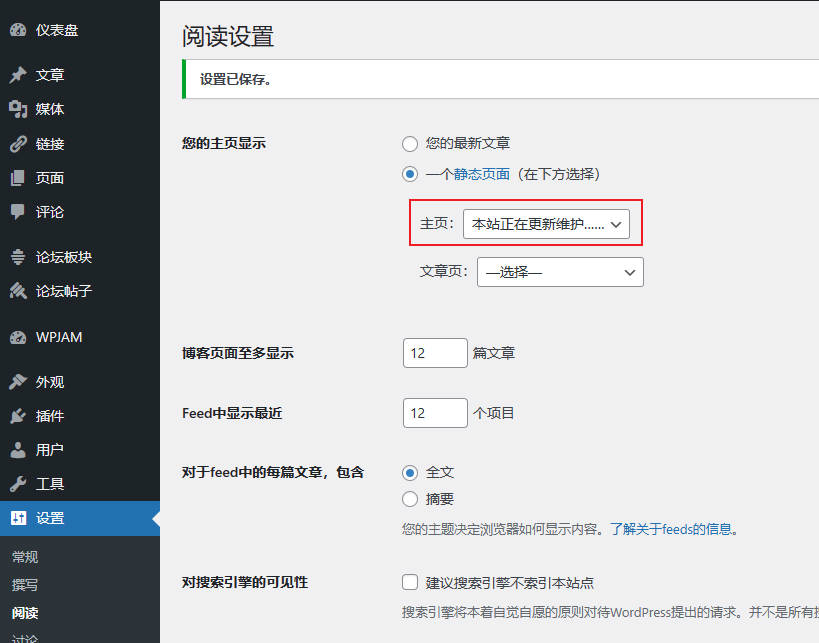Open Media via its camera-music icon
The height and width of the screenshot is (643, 819).
click(18, 109)
